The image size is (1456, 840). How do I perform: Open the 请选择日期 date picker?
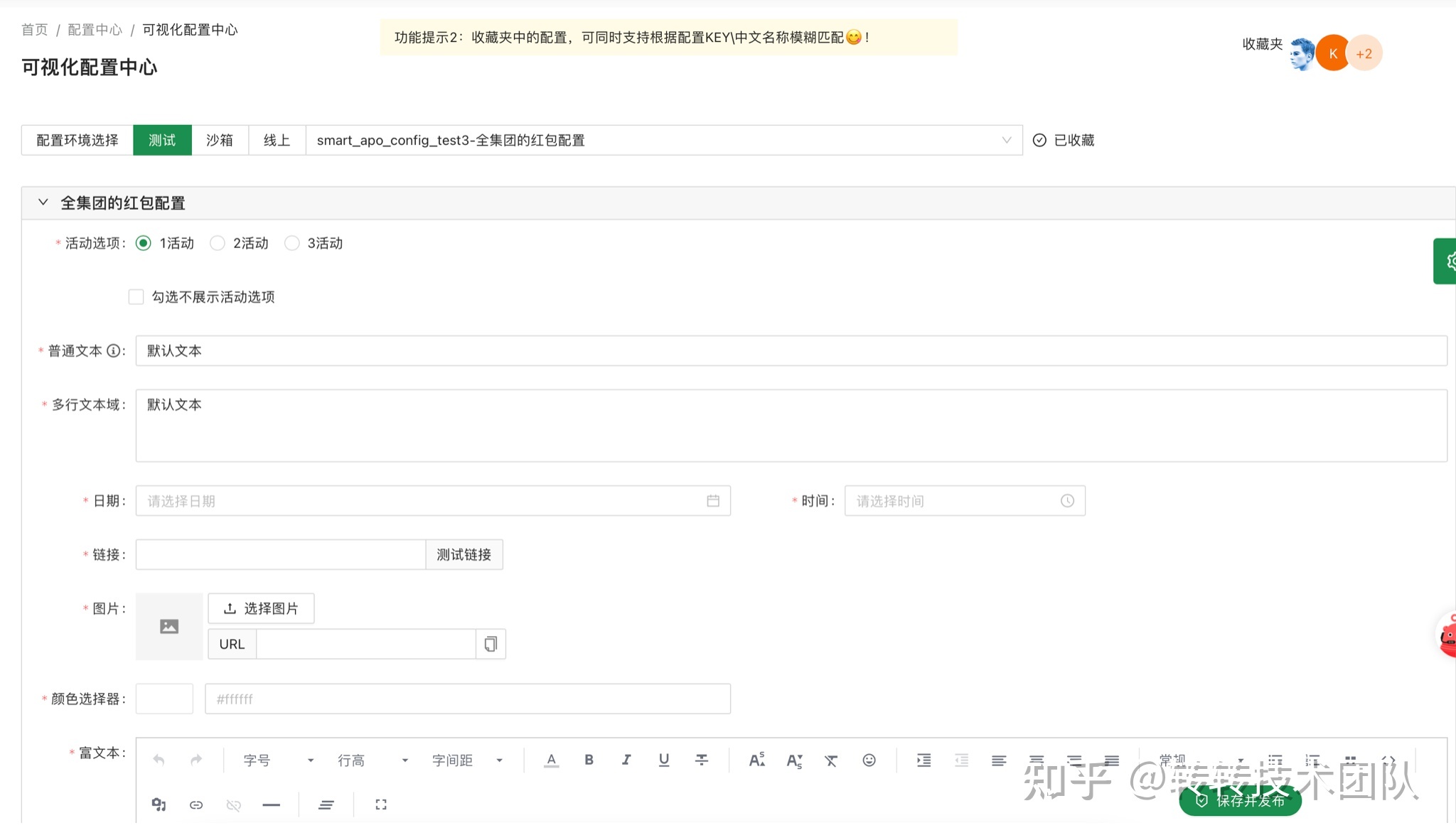(x=433, y=501)
